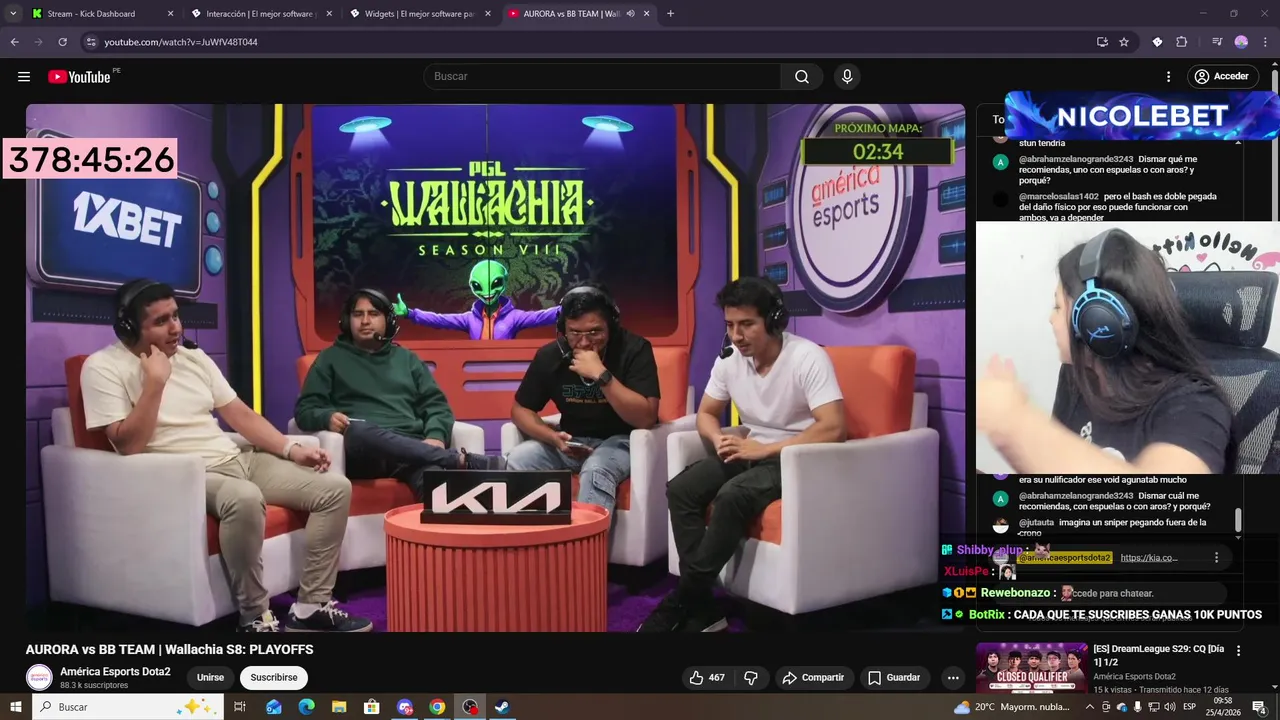
Task: Open Chrome profile avatar
Action: point(1241,42)
